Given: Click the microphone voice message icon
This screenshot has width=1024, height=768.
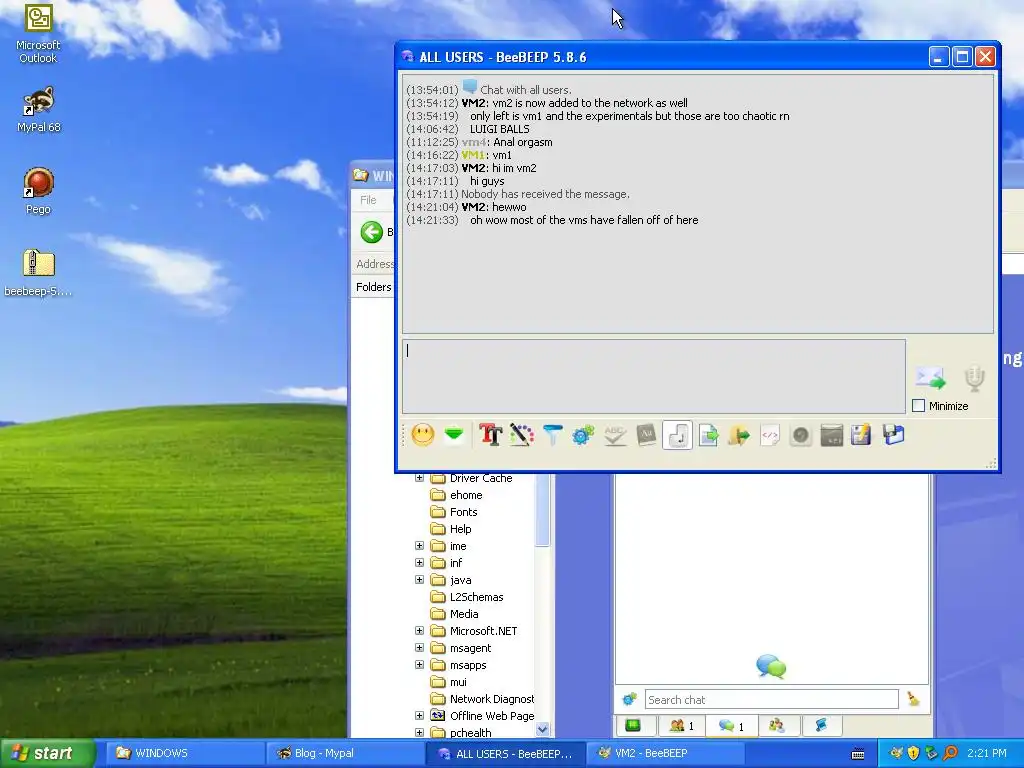Looking at the screenshot, I should pos(974,378).
